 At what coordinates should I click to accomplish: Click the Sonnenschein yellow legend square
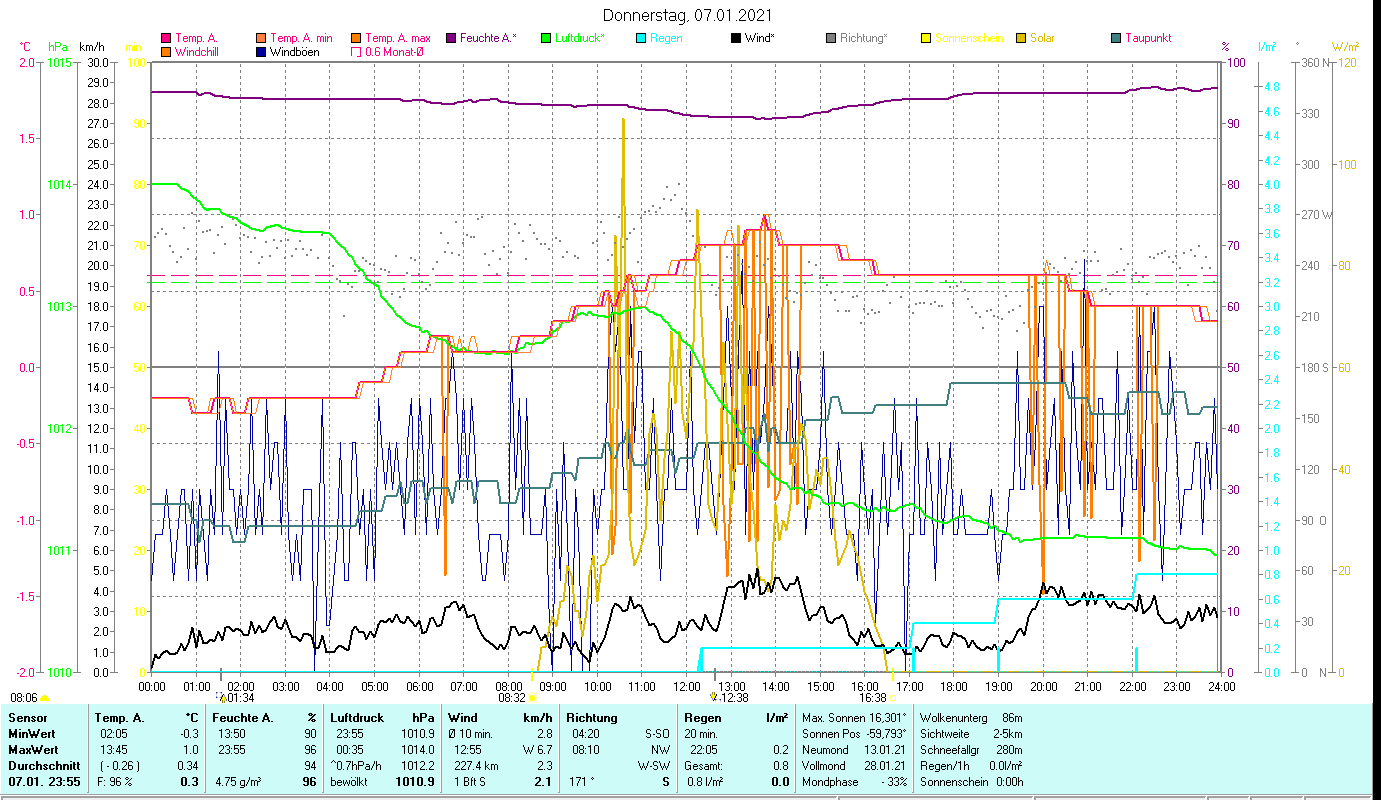tap(926, 39)
